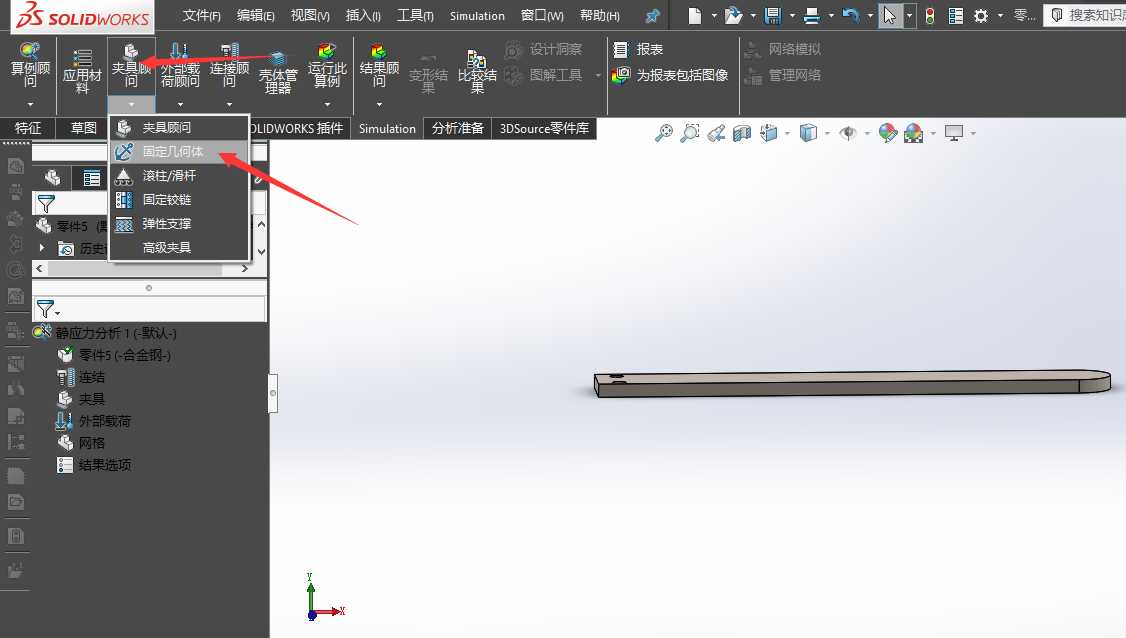This screenshot has width=1126, height=638.
Task: Expand dropdown arrow under 结果顾问
Action: 379,105
